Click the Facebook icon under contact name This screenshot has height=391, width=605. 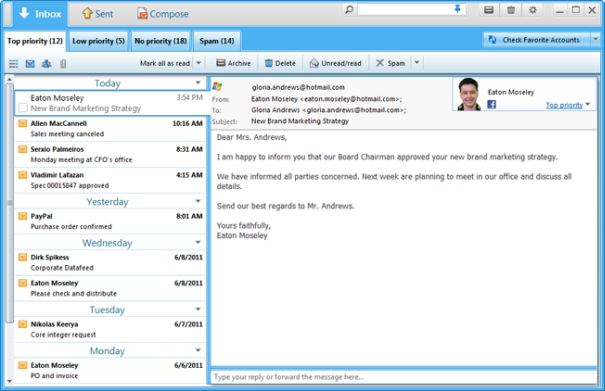click(492, 104)
